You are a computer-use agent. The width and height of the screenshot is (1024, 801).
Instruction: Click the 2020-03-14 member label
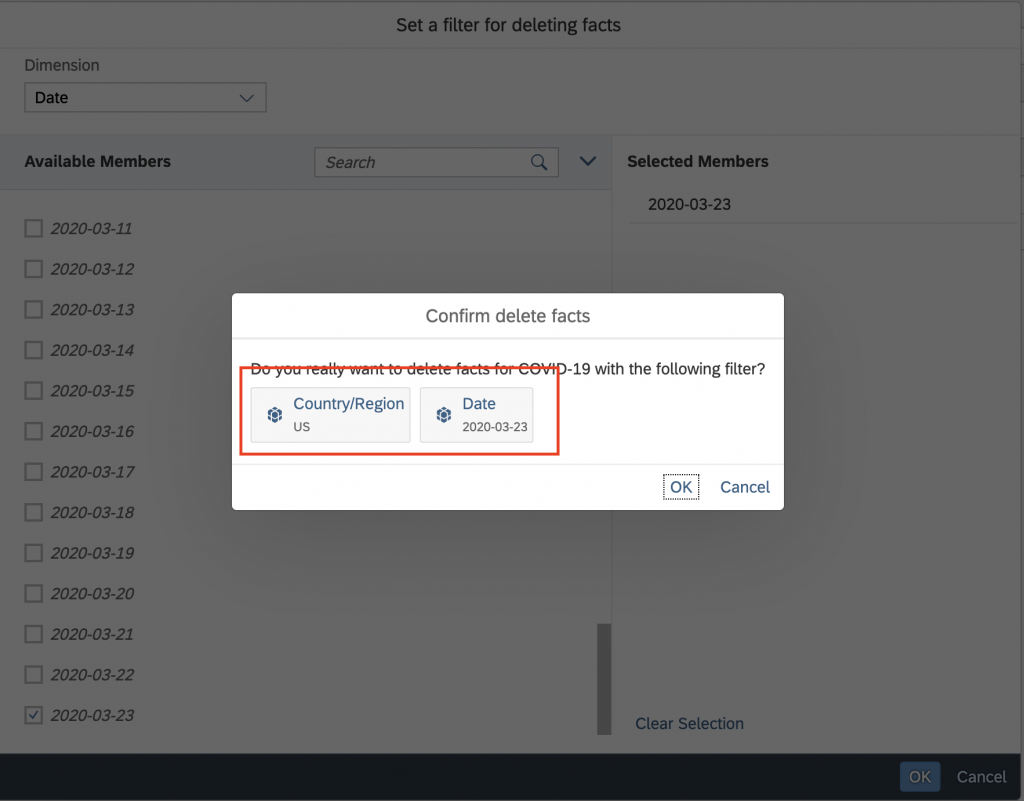[x=92, y=350]
